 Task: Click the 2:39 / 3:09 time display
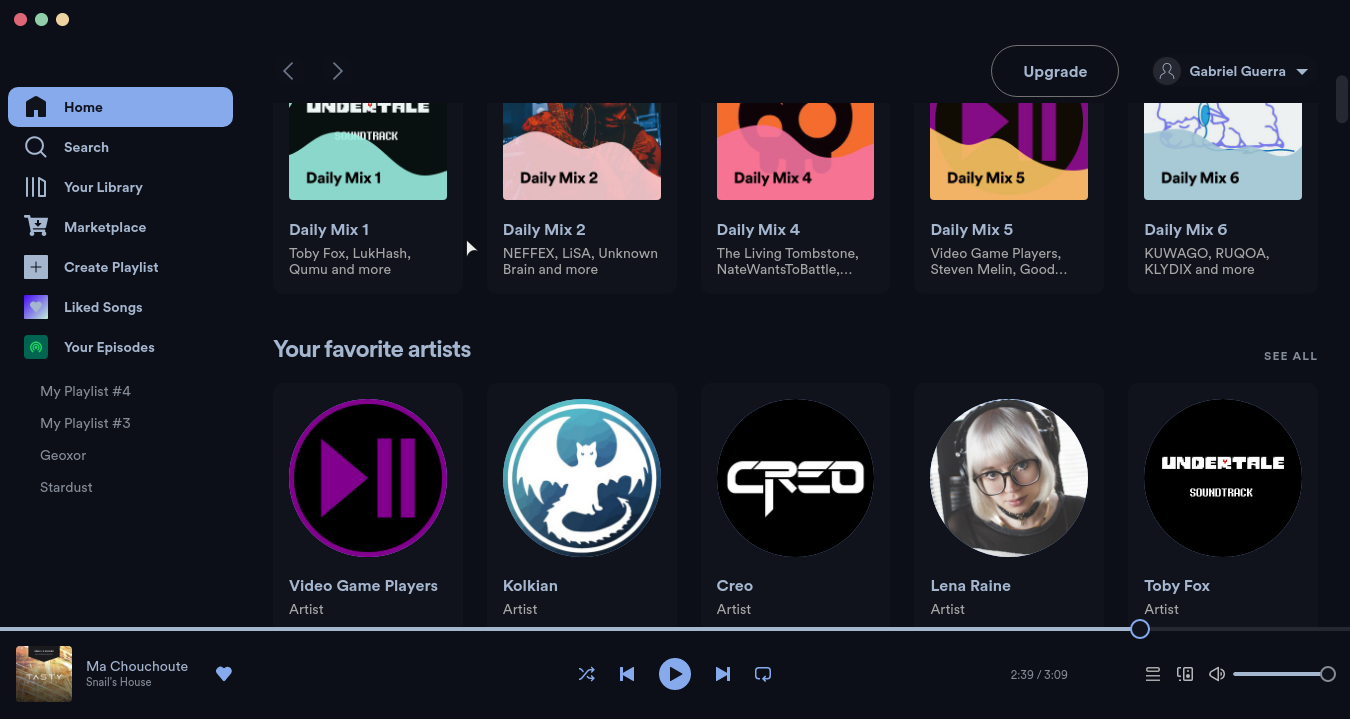pos(1039,675)
